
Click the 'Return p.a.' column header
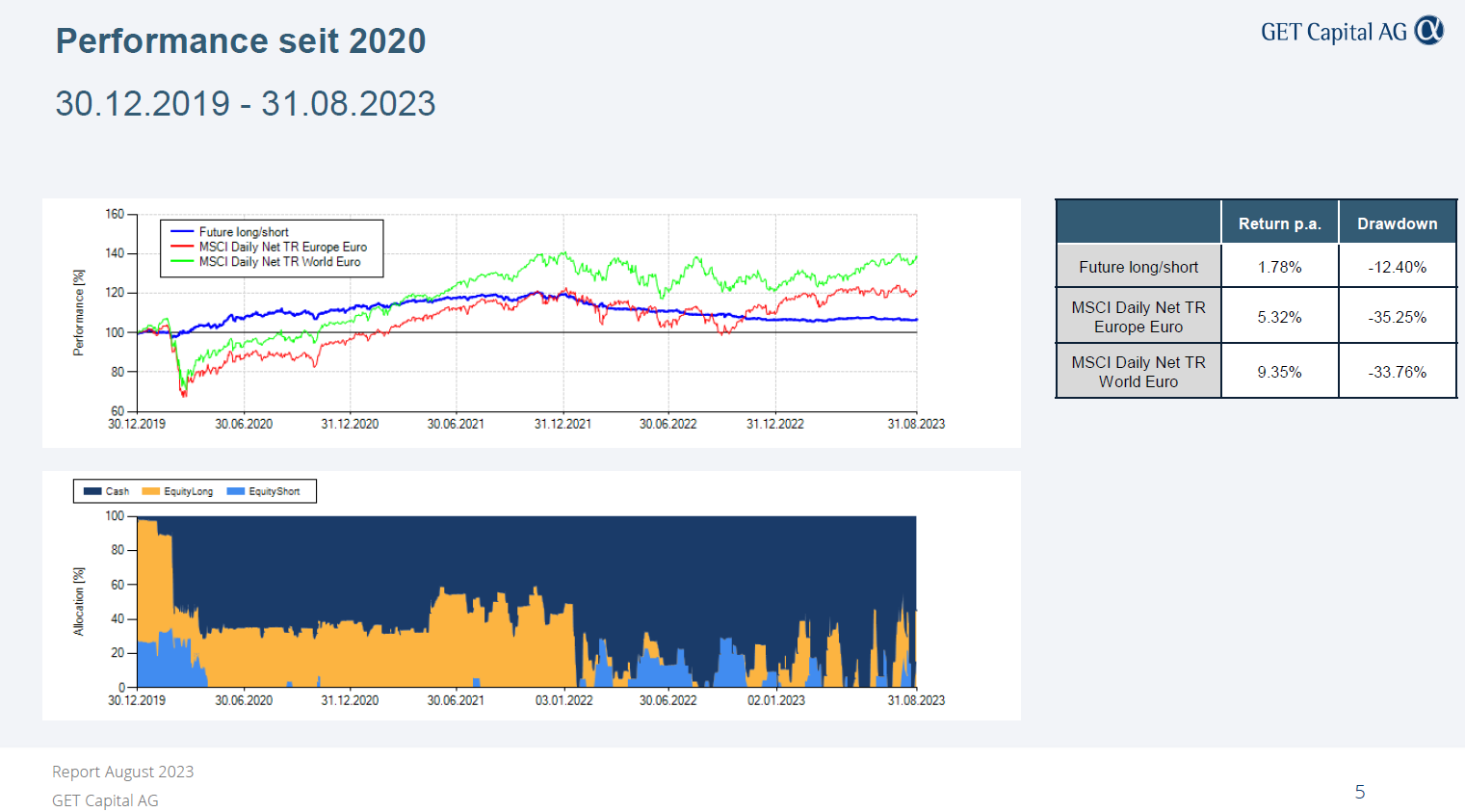tap(1279, 223)
